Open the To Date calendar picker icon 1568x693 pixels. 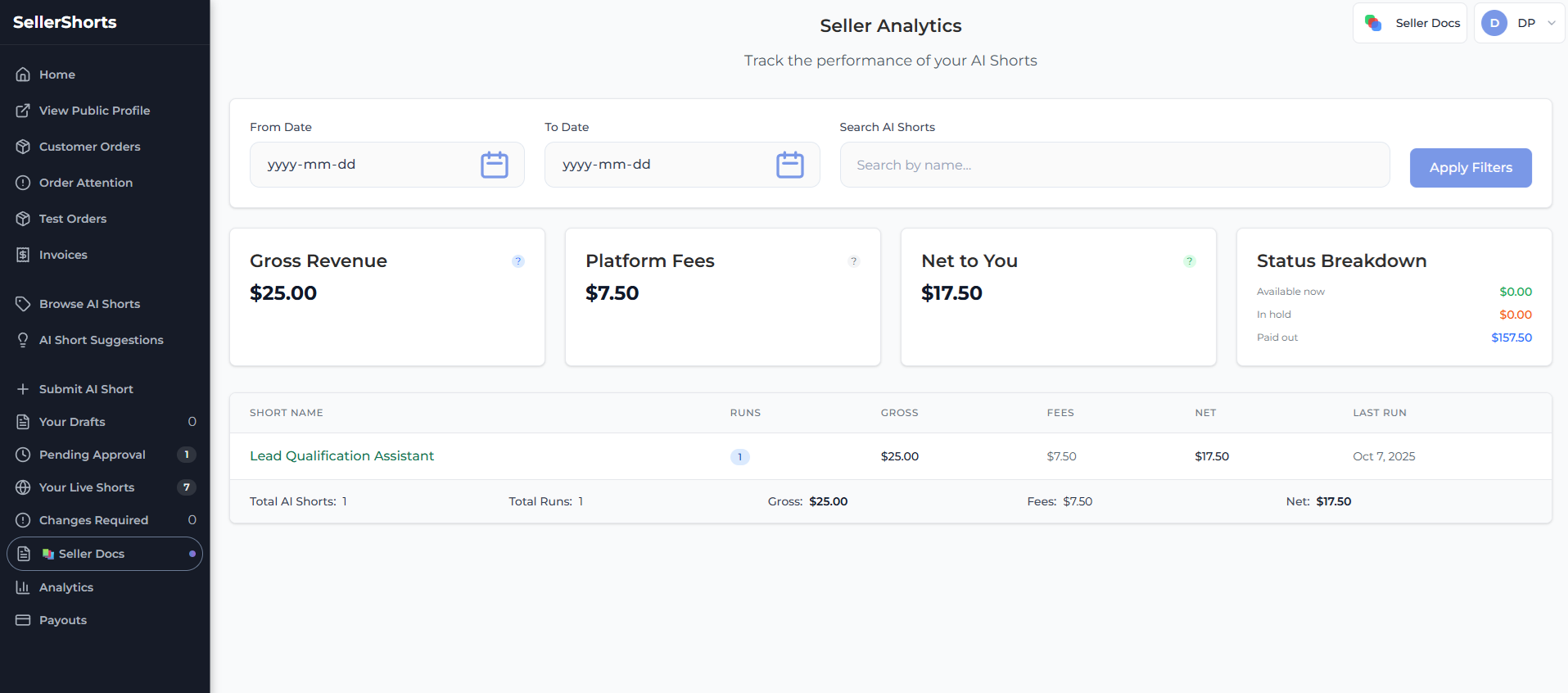point(789,165)
